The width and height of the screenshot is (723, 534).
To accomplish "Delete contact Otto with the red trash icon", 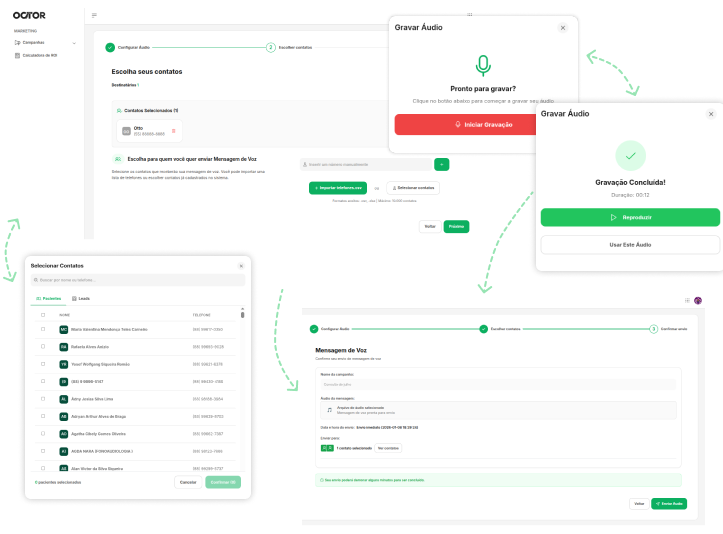I will [174, 131].
